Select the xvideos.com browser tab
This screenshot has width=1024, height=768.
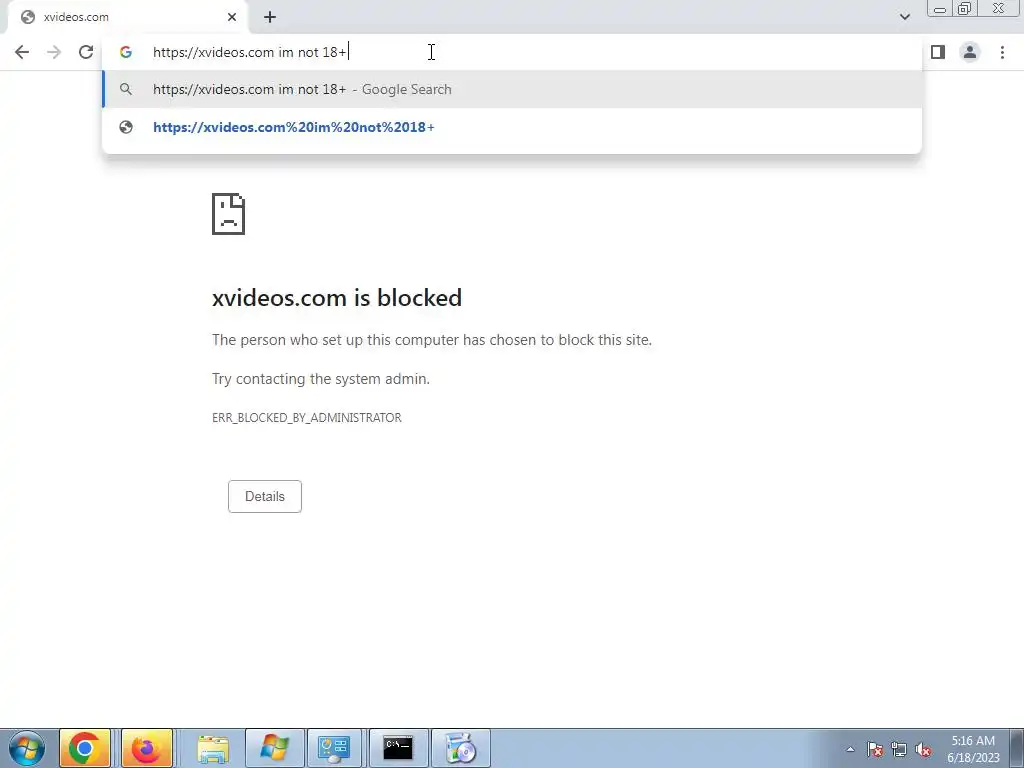(x=127, y=17)
